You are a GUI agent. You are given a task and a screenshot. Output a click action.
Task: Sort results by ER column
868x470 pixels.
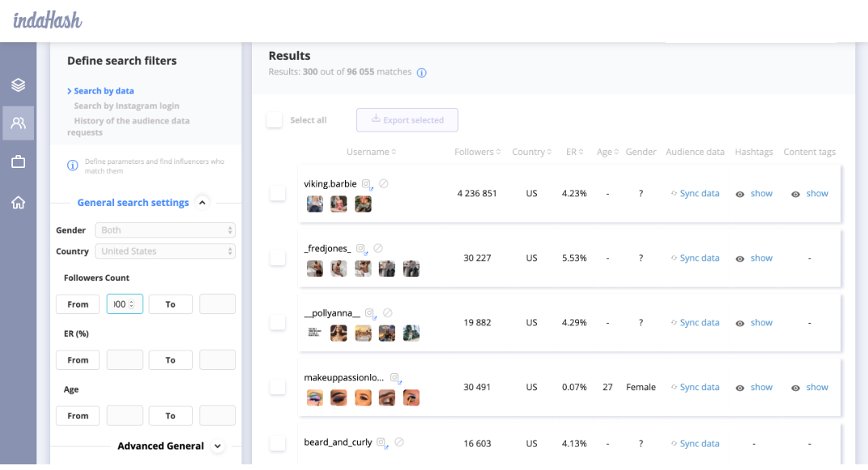click(x=575, y=152)
